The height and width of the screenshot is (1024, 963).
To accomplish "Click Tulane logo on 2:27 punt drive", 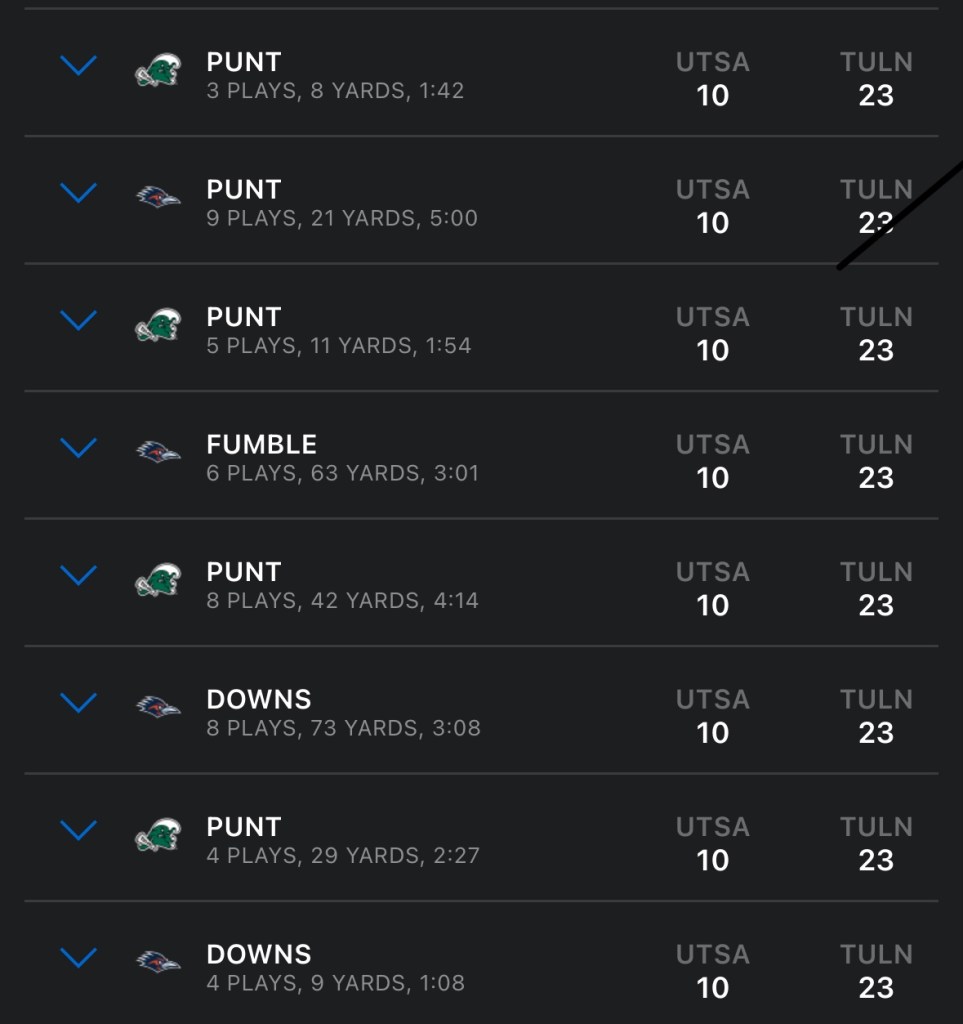I will (x=158, y=834).
